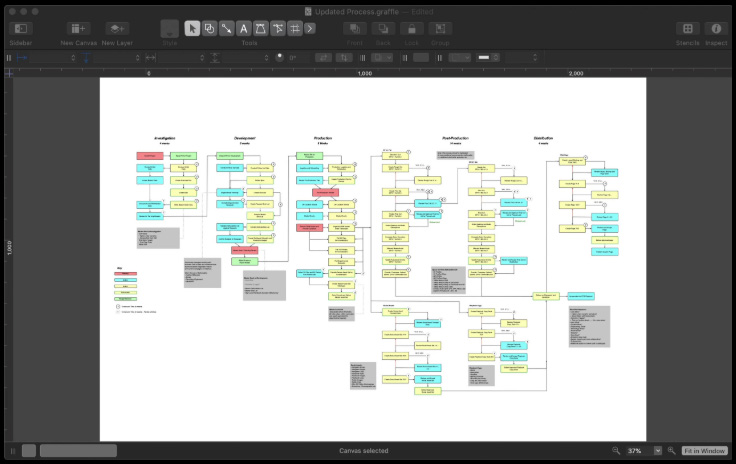Click Send to Back button
Image resolution: width=736 pixels, height=464 pixels.
click(383, 29)
